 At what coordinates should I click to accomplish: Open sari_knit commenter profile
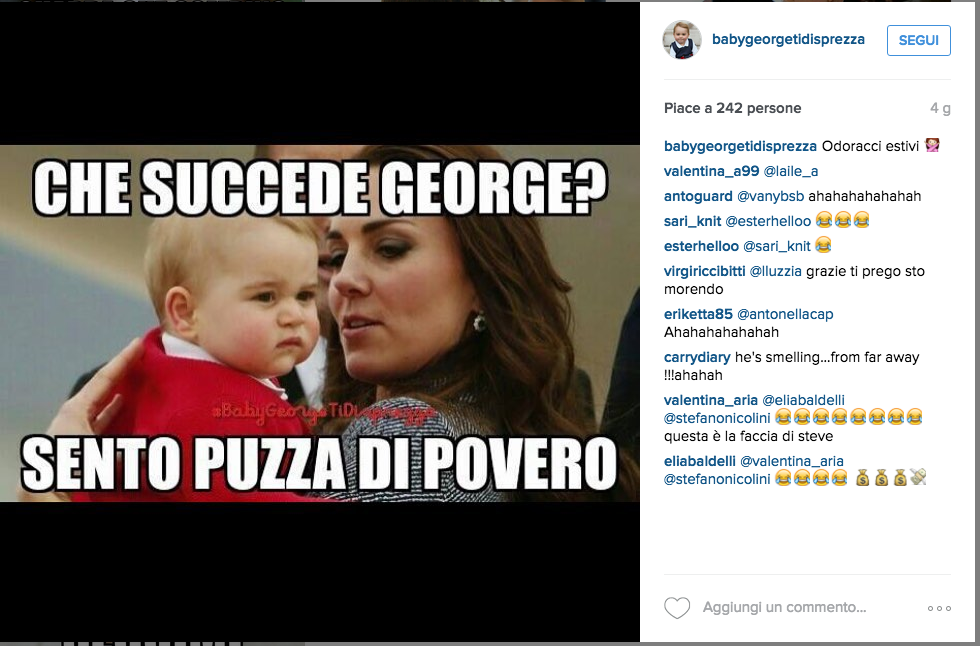(x=692, y=221)
